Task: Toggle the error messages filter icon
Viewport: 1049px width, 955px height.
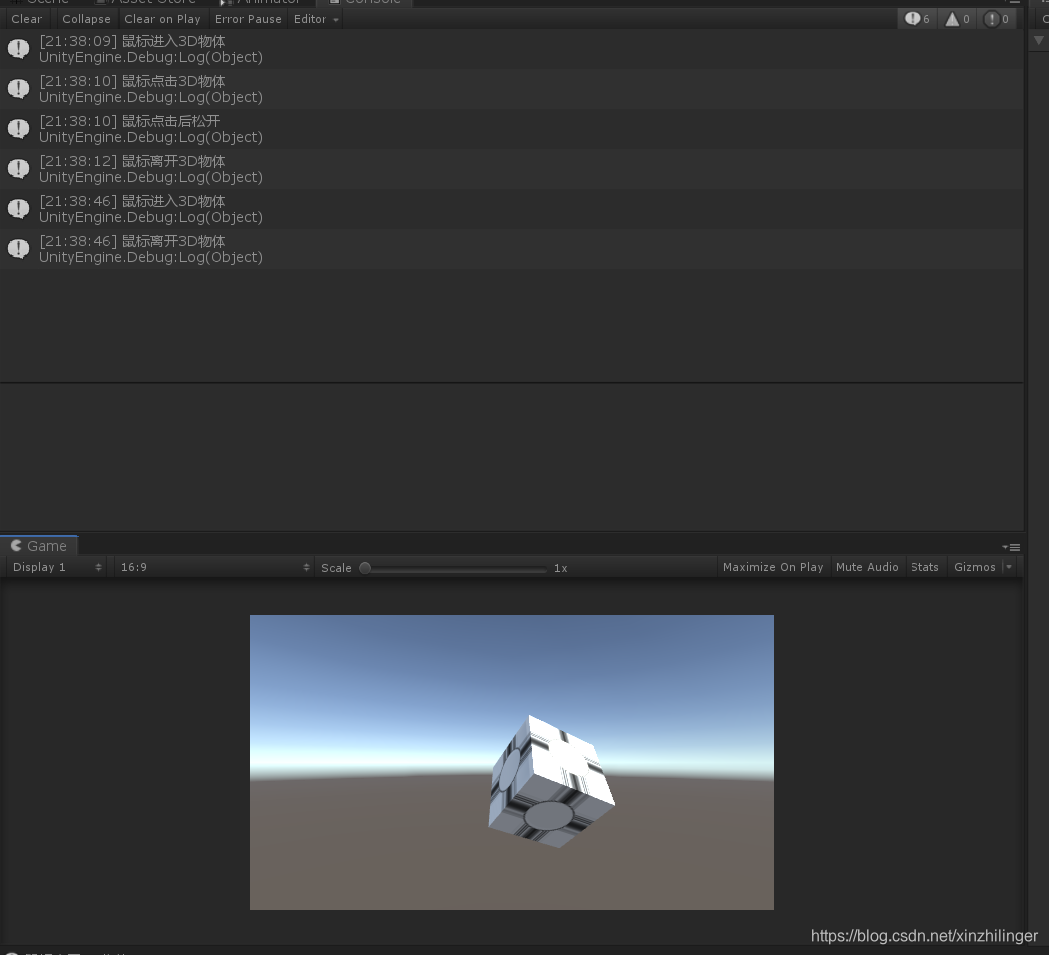Action: 996,19
